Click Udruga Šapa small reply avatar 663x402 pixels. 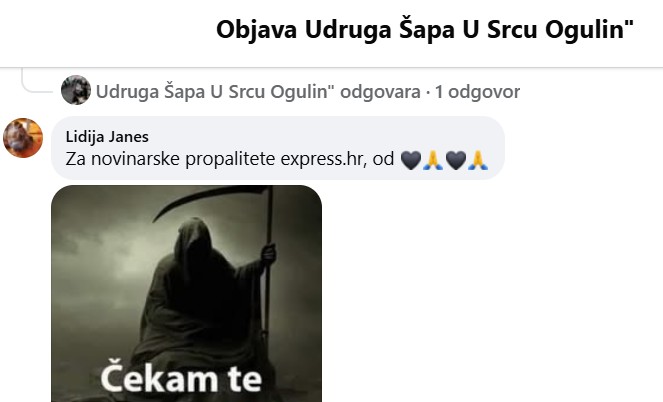pos(76,90)
